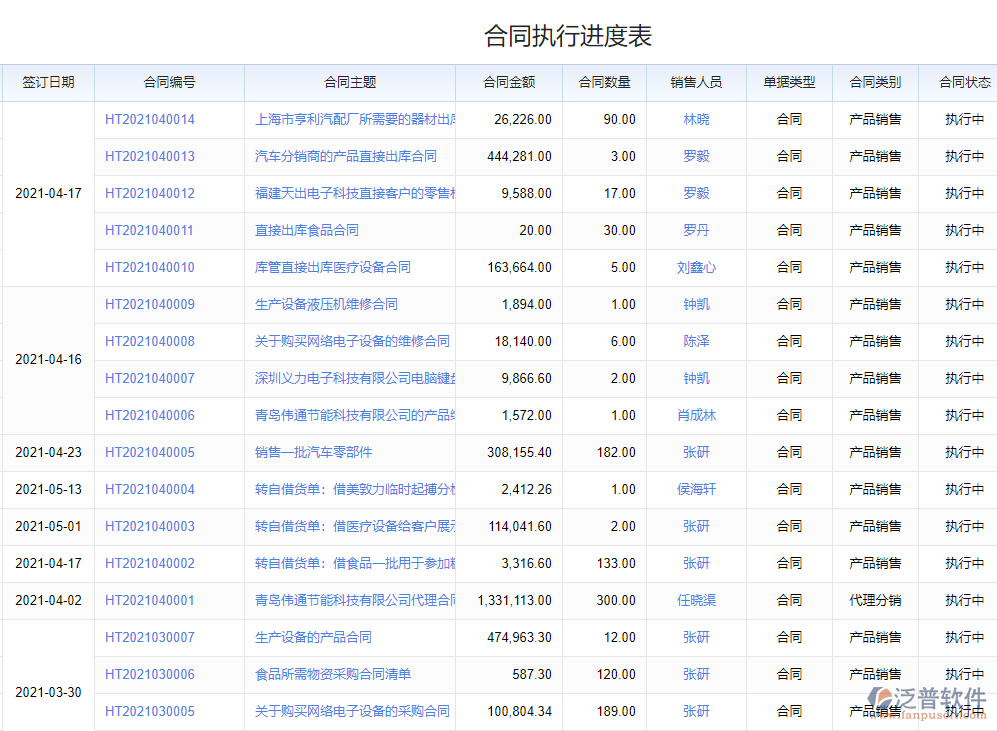Image resolution: width=997 pixels, height=731 pixels.
Task: Open contract HT2021040013 link
Action: [150, 156]
